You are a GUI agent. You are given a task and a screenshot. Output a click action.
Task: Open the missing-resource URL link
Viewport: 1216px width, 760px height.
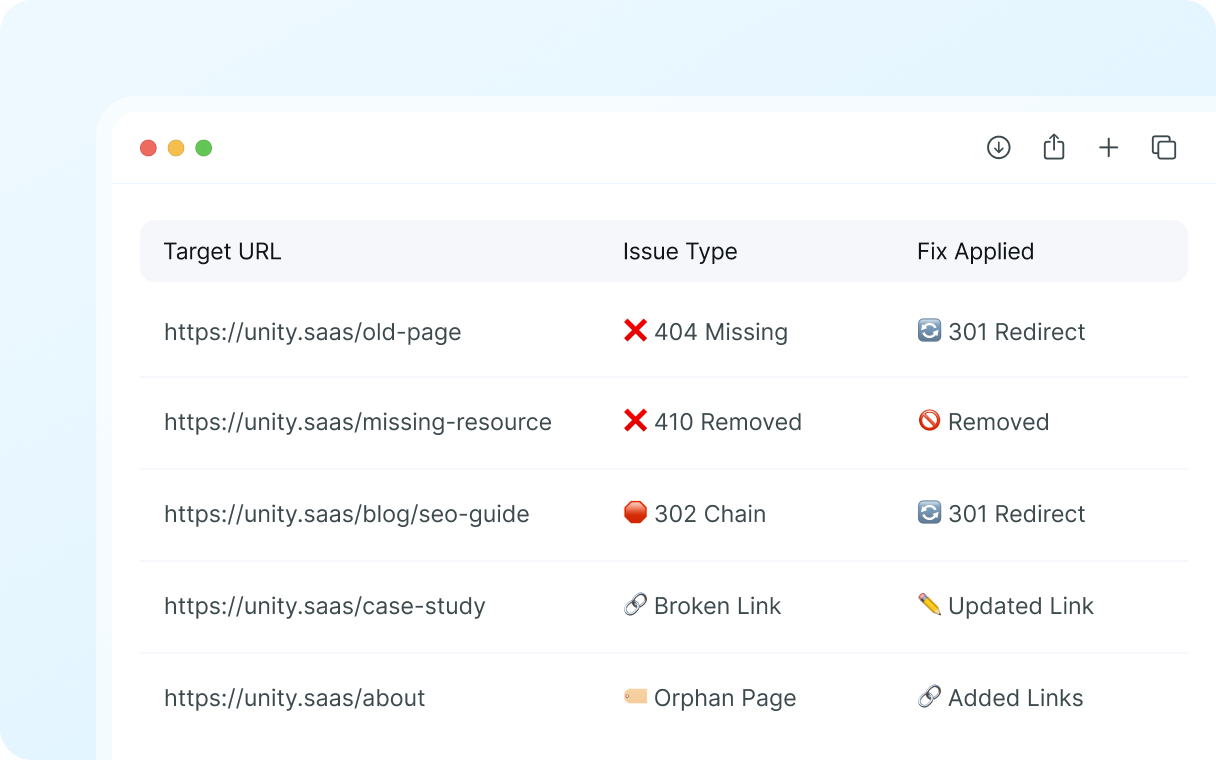(x=357, y=422)
